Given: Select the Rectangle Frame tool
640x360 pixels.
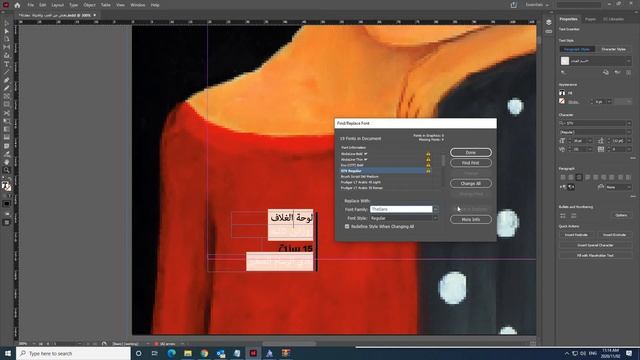Looking at the screenshot, I should [x=7, y=96].
